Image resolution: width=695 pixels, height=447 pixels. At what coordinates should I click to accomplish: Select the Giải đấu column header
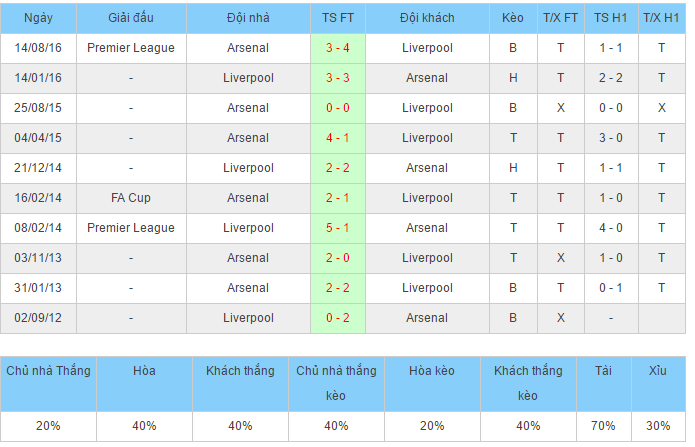pos(130,19)
